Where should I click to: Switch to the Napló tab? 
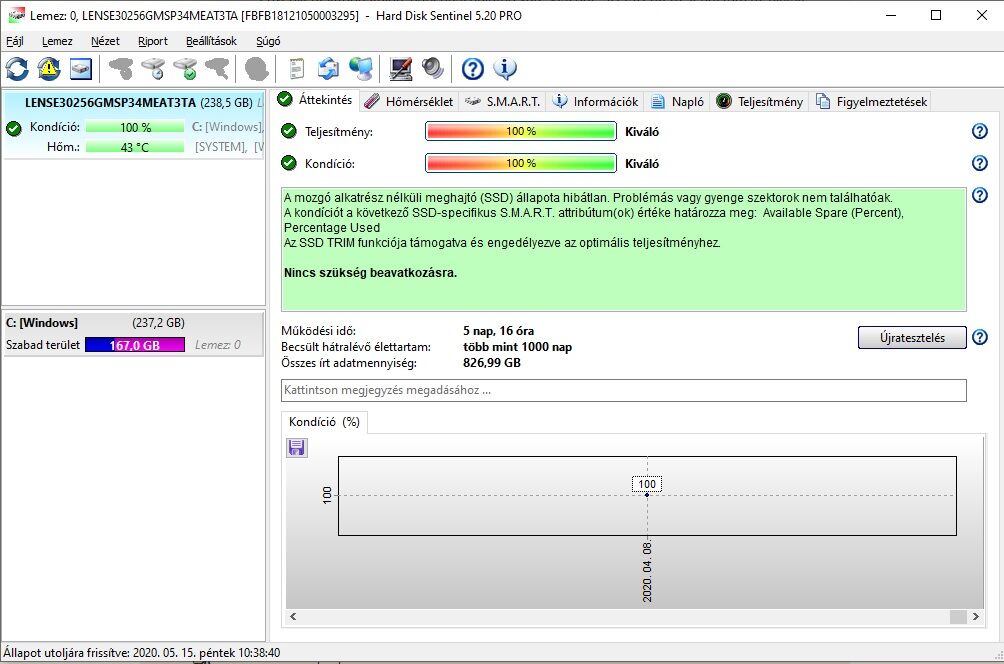[x=677, y=102]
